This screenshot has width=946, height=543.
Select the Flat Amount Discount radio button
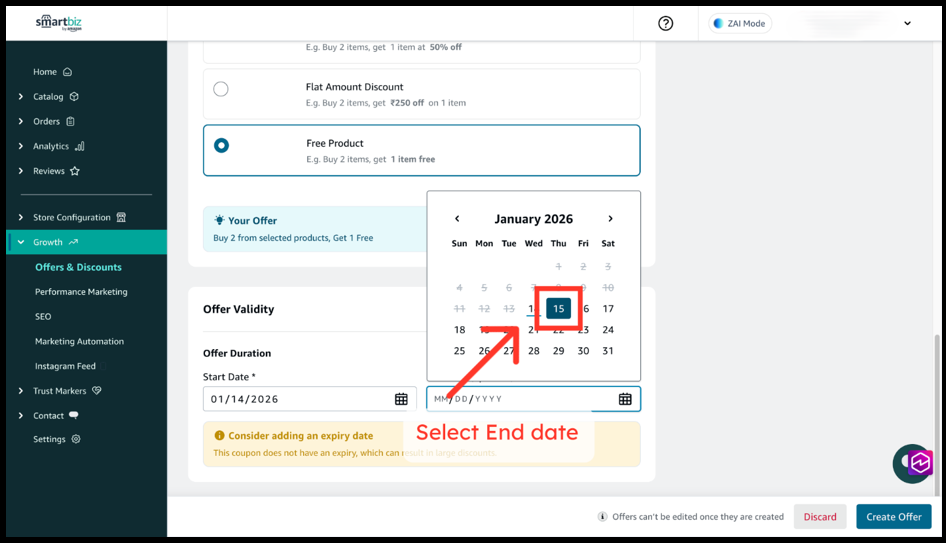221,89
